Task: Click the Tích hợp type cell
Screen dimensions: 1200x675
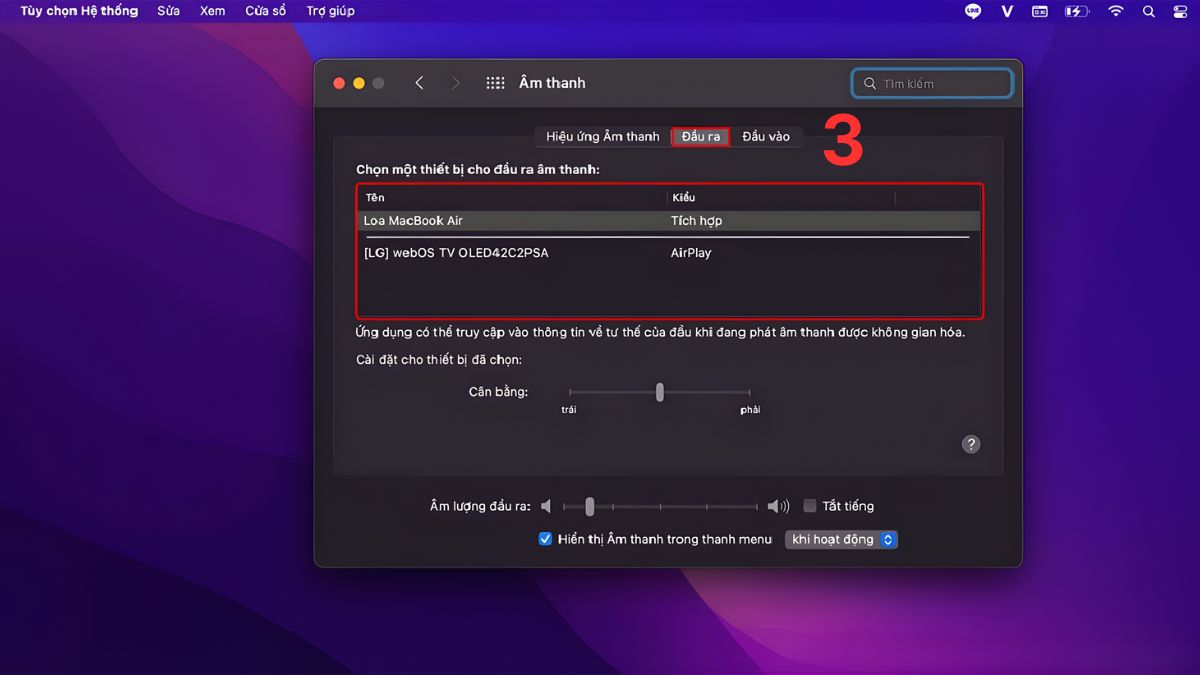Action: click(696, 221)
